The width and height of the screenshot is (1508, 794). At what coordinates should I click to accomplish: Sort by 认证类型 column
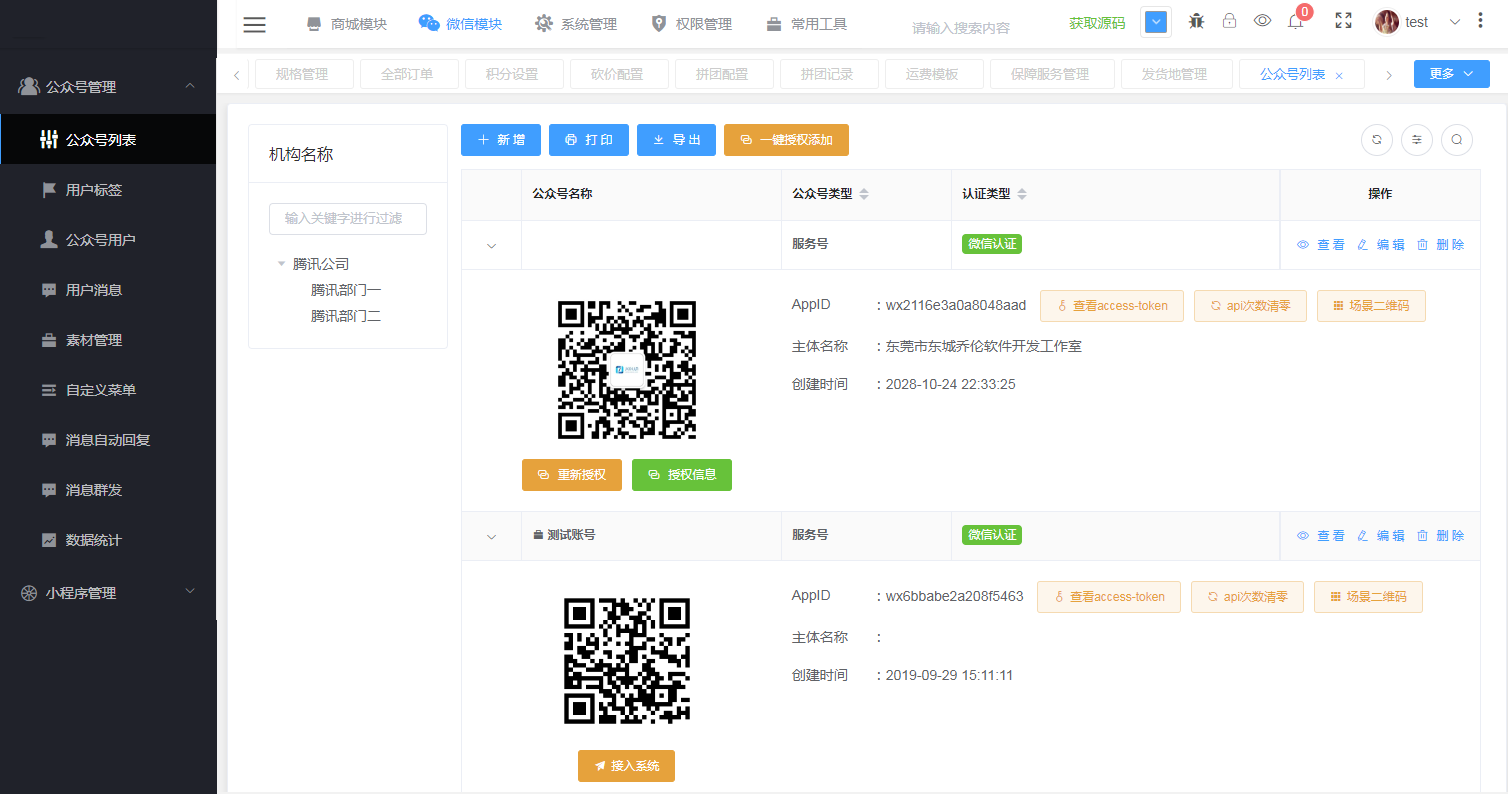point(1022,194)
